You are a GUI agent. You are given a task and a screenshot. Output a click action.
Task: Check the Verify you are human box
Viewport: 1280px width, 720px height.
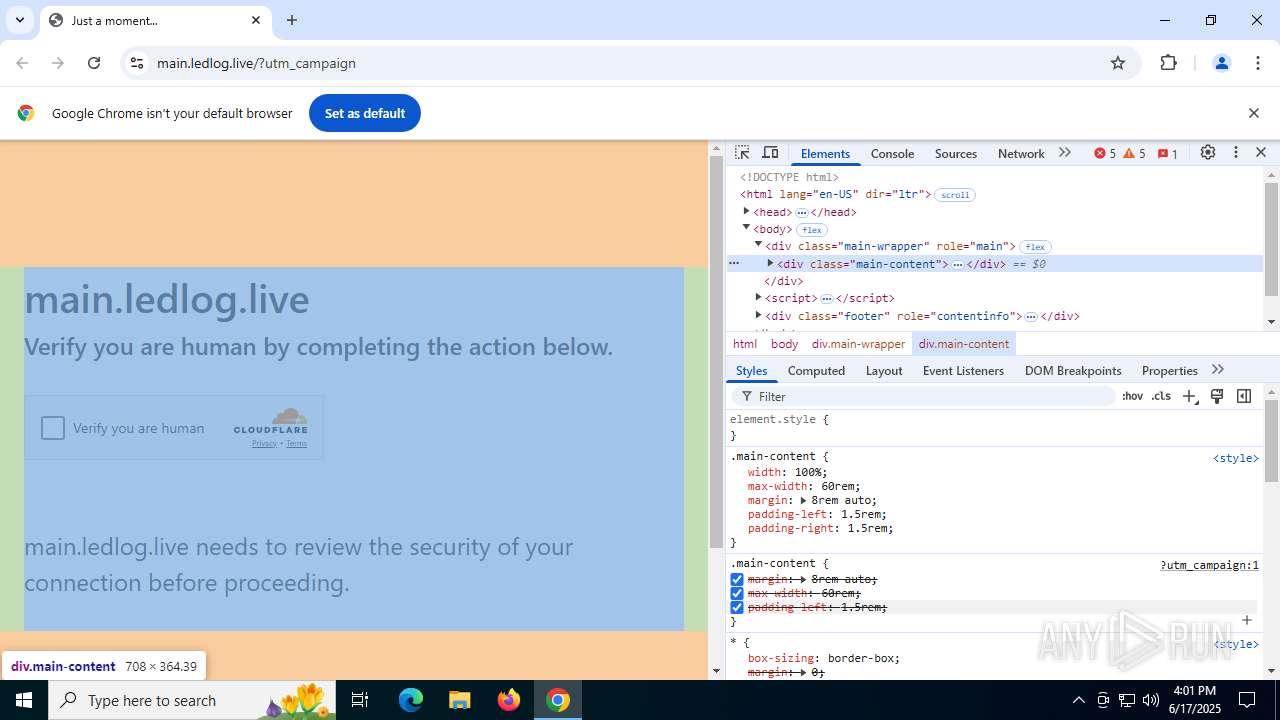(x=53, y=428)
